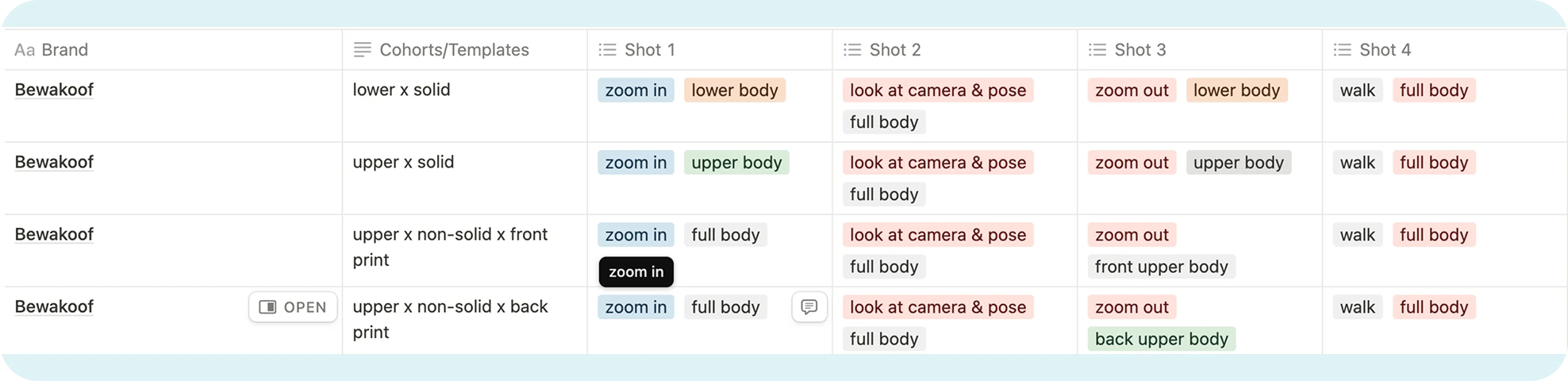1568x381 pixels.
Task: Click the front upper body tag
Action: 1161,267
